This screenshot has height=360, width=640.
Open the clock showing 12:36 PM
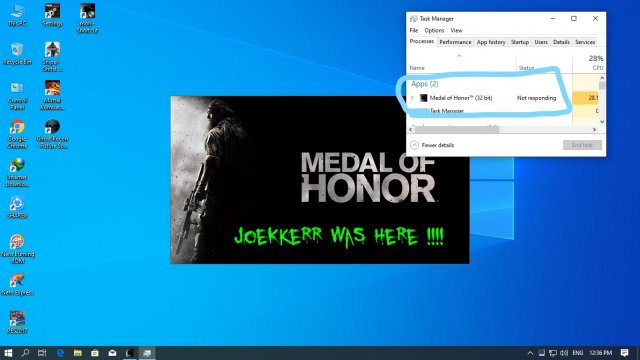pyautogui.click(x=600, y=353)
